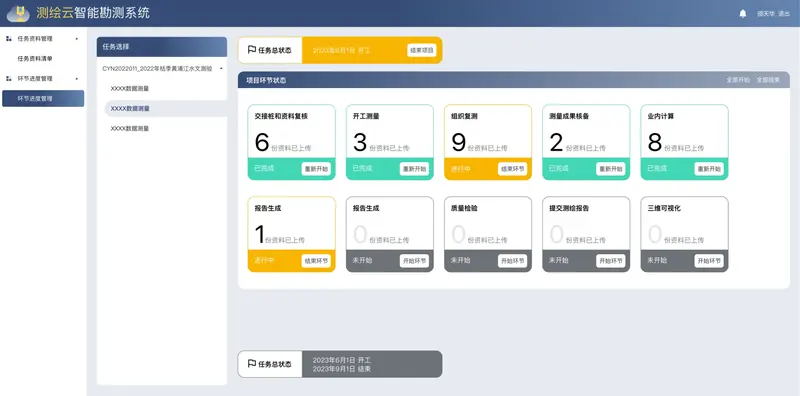The height and width of the screenshot is (396, 800).
Task: Click 进行中 status on 组织复测 card
Action: (461, 168)
